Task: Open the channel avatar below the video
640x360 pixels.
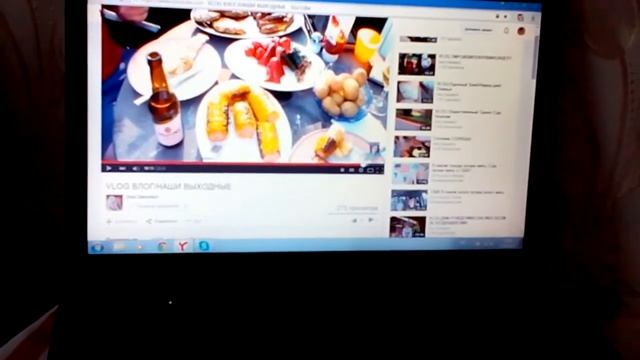Action: [114, 203]
